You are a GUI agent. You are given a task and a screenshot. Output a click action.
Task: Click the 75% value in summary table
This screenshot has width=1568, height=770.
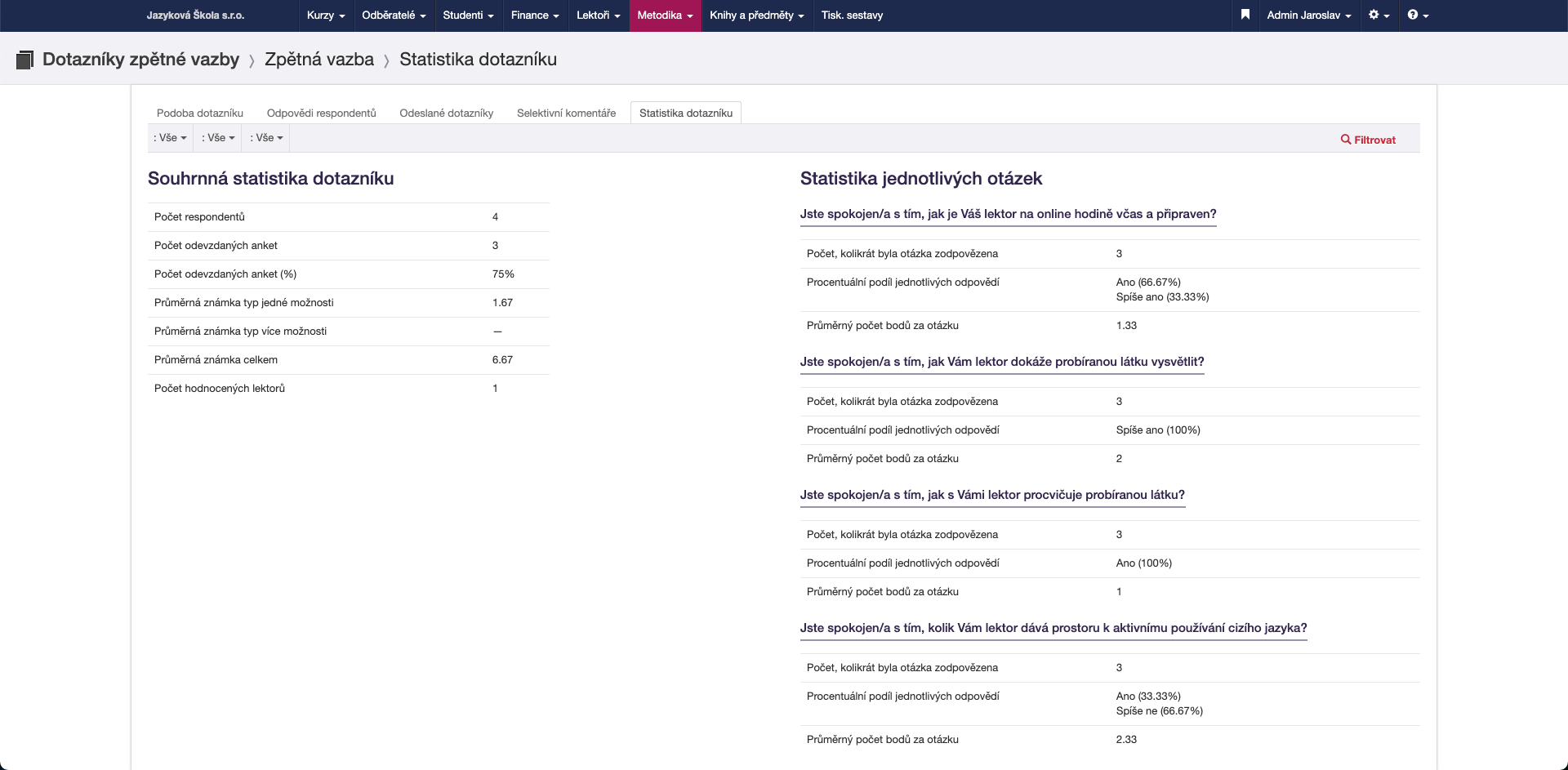(x=503, y=274)
